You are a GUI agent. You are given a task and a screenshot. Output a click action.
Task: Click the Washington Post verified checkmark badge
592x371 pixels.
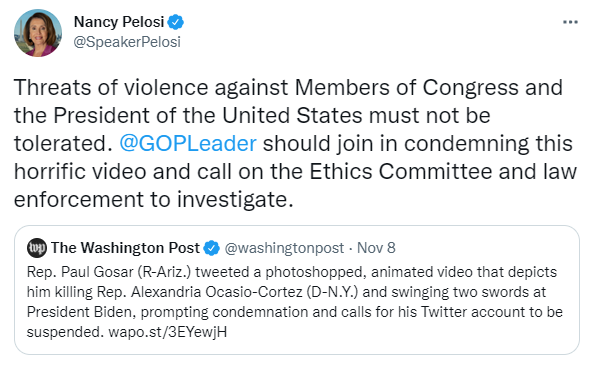coord(211,248)
